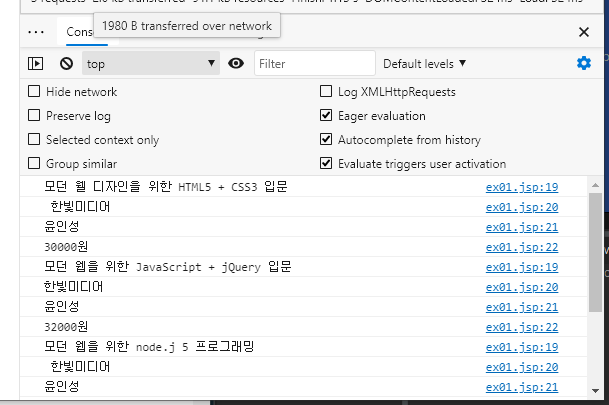Select the log text 모던 웹을 위한 node.js 프로그래밍

click(149, 347)
